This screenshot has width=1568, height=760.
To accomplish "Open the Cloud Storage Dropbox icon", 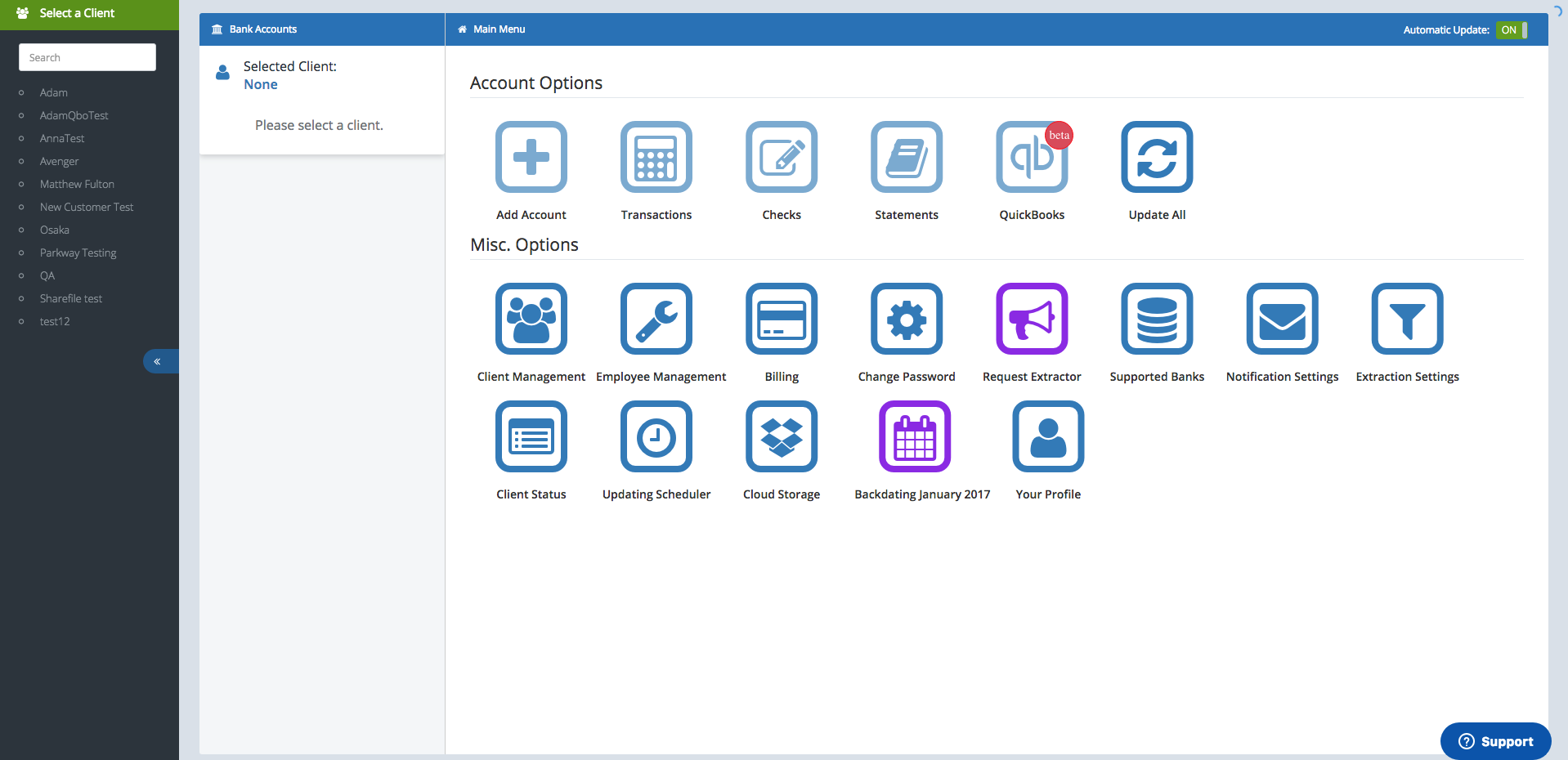I will pyautogui.click(x=781, y=436).
